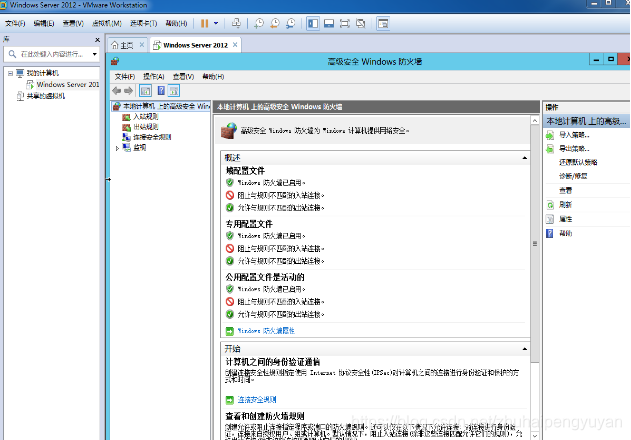Viewport: 631px width, 440px height.
Task: Open the 查看 action in the actions pane
Action: pyautogui.click(x=565, y=190)
